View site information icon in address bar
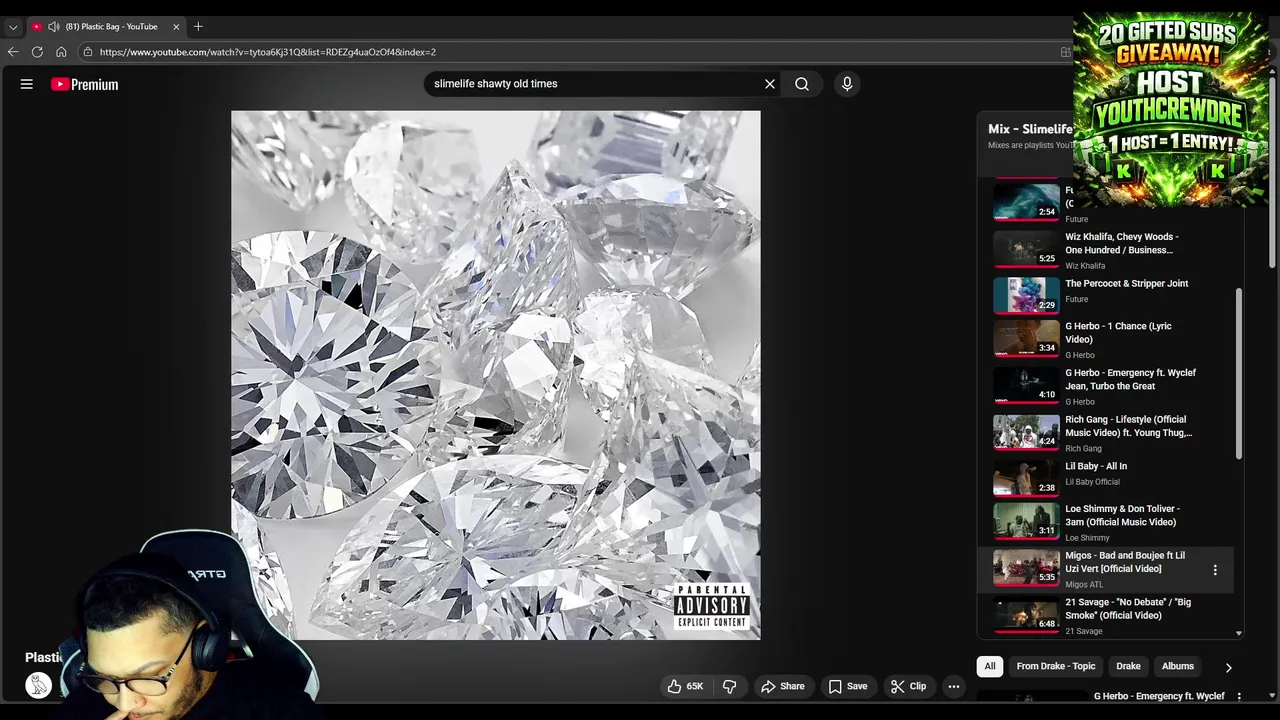The width and height of the screenshot is (1280, 720). 88,52
